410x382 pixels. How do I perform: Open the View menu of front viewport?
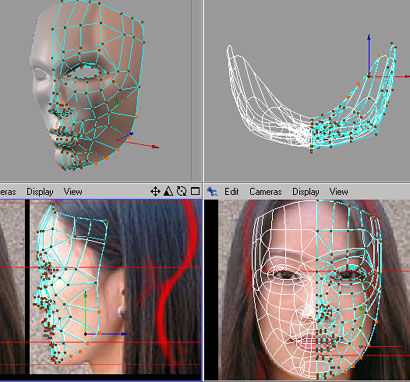(339, 192)
